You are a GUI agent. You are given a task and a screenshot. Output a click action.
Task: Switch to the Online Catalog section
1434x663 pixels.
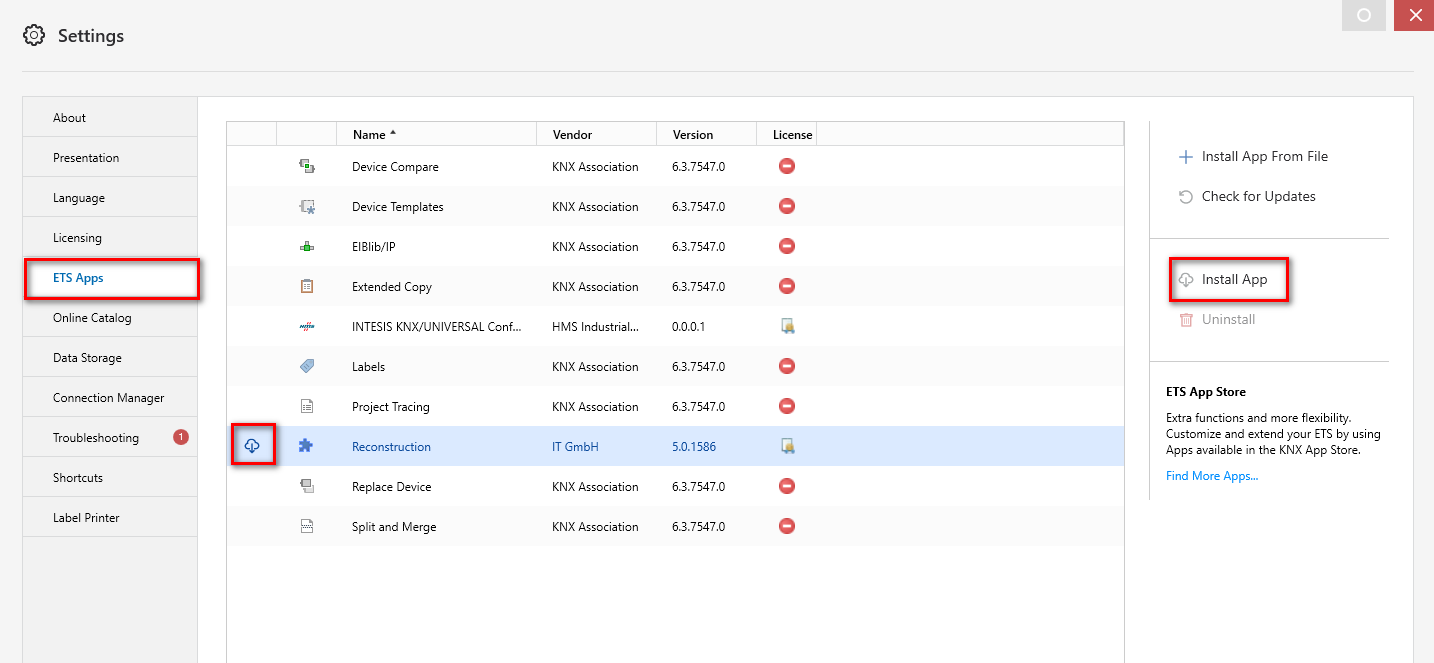point(89,317)
